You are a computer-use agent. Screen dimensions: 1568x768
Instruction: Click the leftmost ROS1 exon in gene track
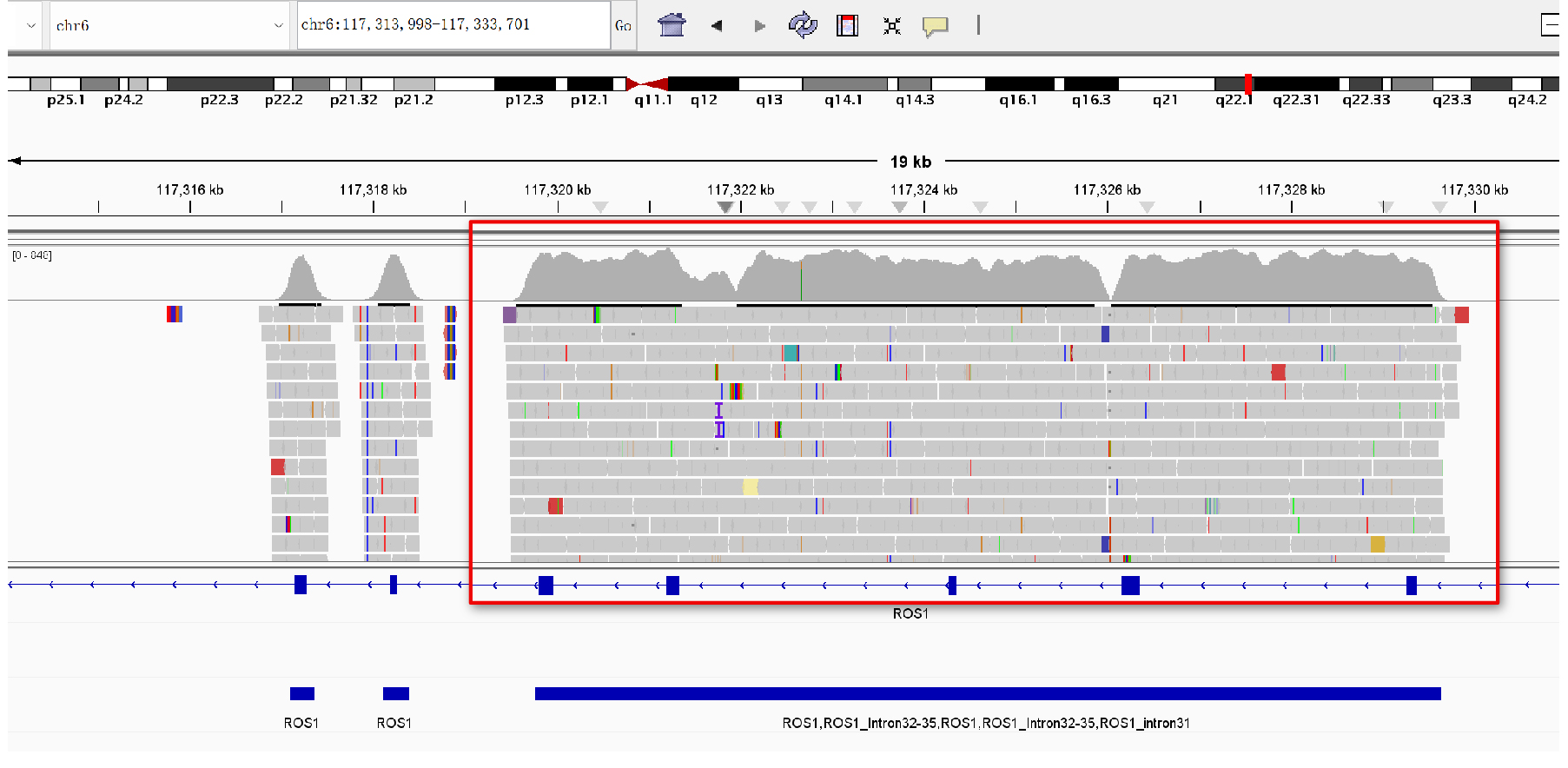click(x=301, y=585)
